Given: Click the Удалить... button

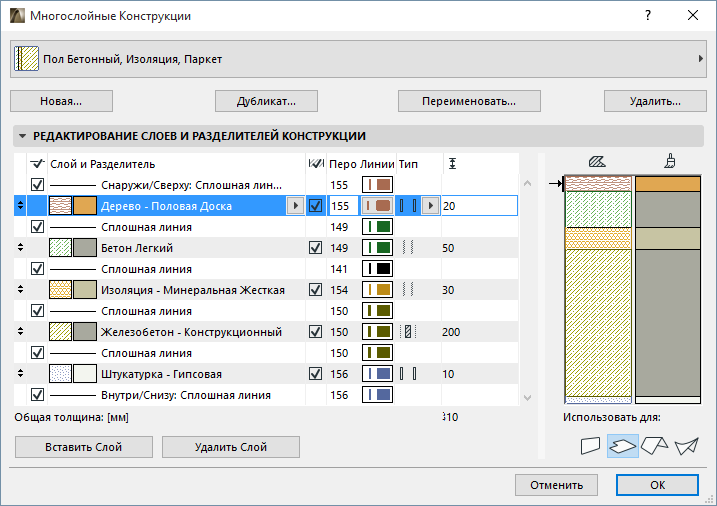Looking at the screenshot, I should pyautogui.click(x=655, y=101).
